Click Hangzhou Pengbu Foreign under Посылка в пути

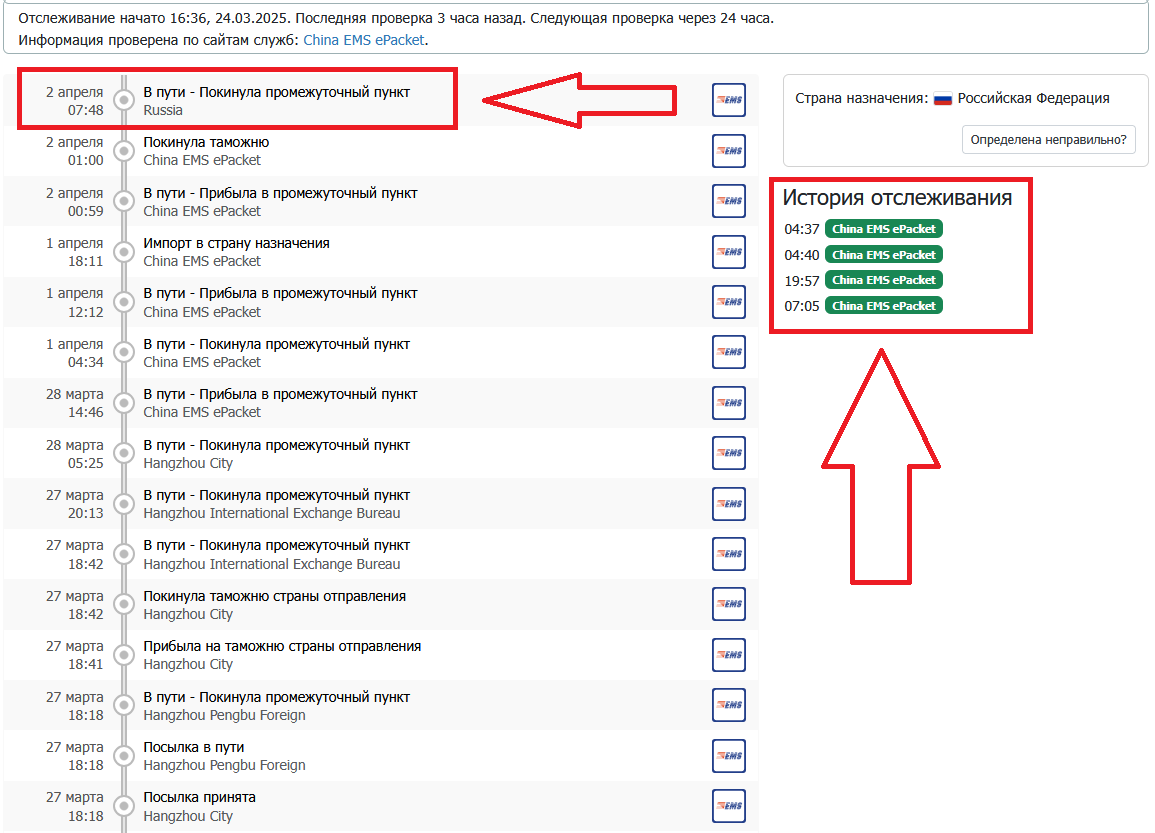(225, 765)
